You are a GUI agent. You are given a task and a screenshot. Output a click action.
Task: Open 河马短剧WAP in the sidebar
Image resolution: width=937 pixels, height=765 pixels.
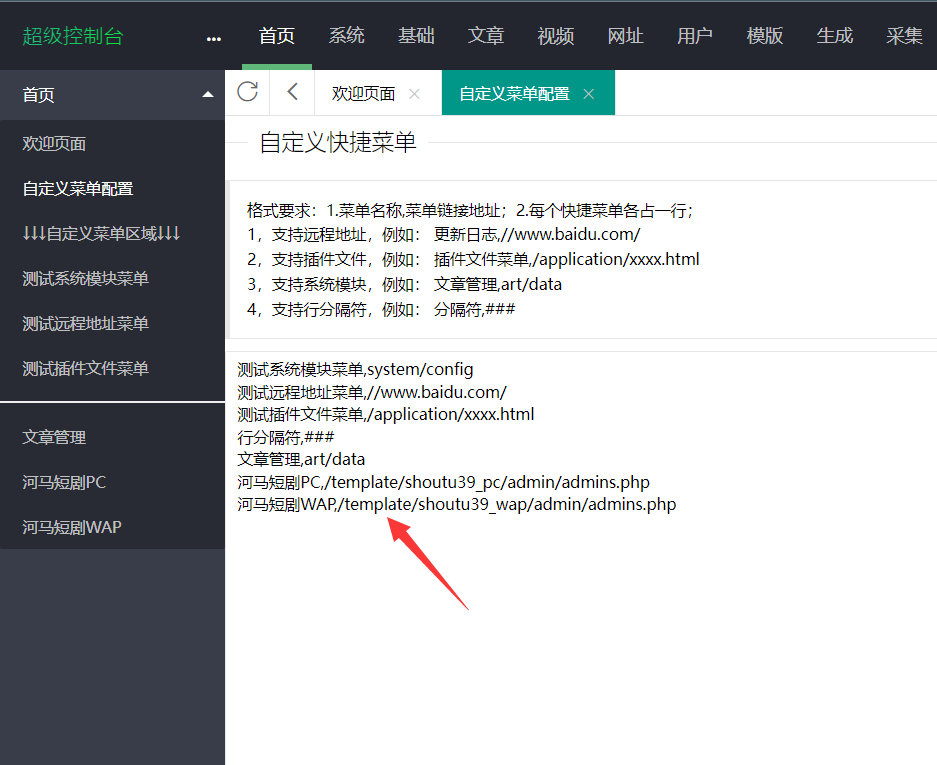point(112,527)
